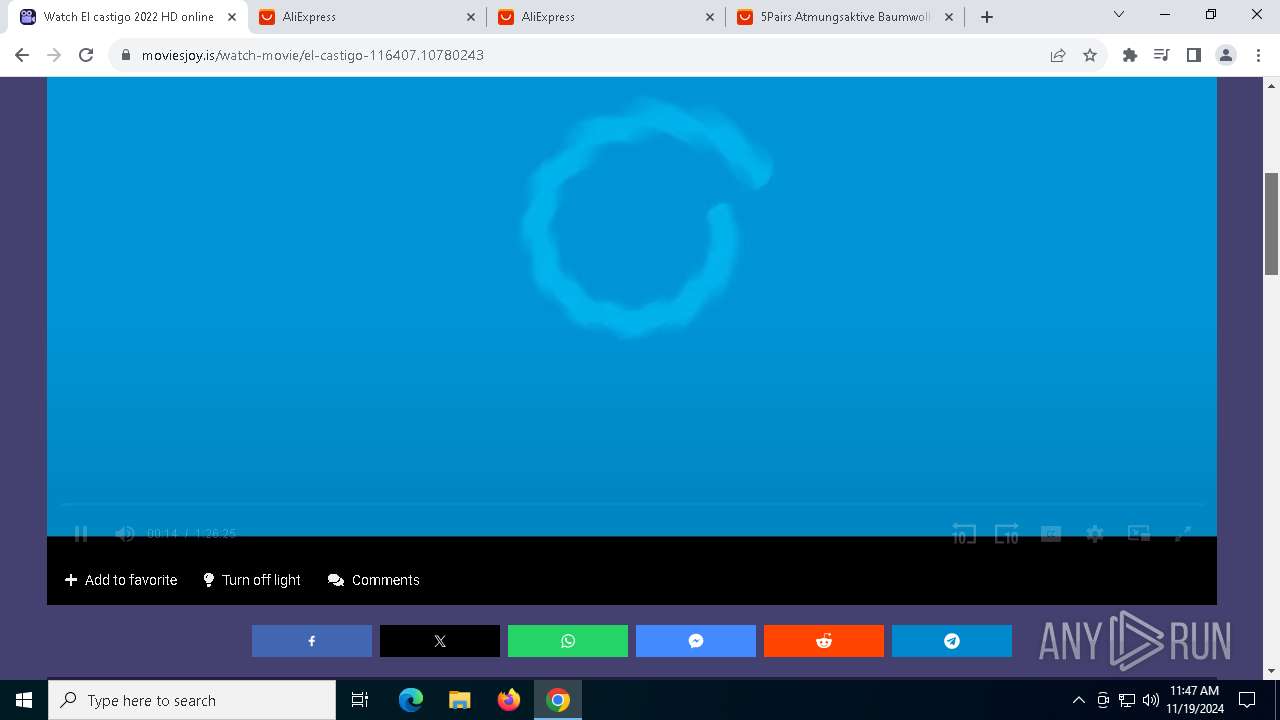Click the page vertical scrollbar thumb
The height and width of the screenshot is (720, 1280).
pyautogui.click(x=1271, y=223)
